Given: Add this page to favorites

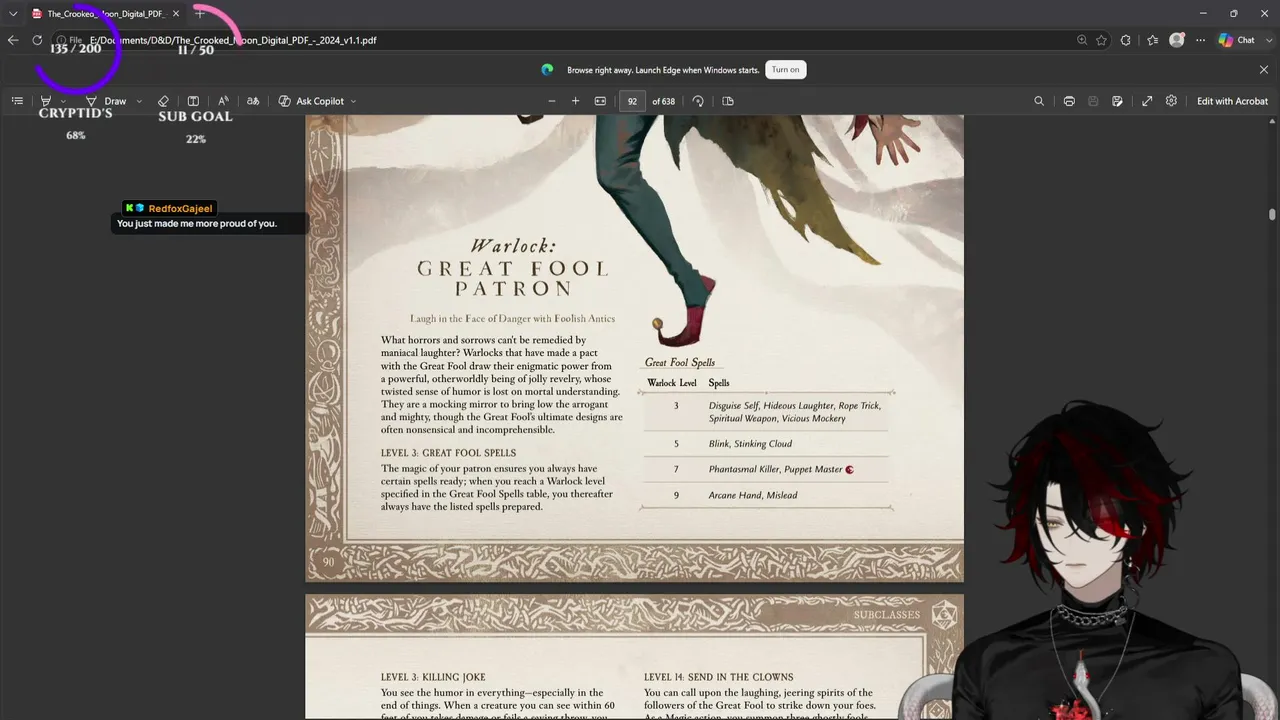Looking at the screenshot, I should click(x=1101, y=40).
